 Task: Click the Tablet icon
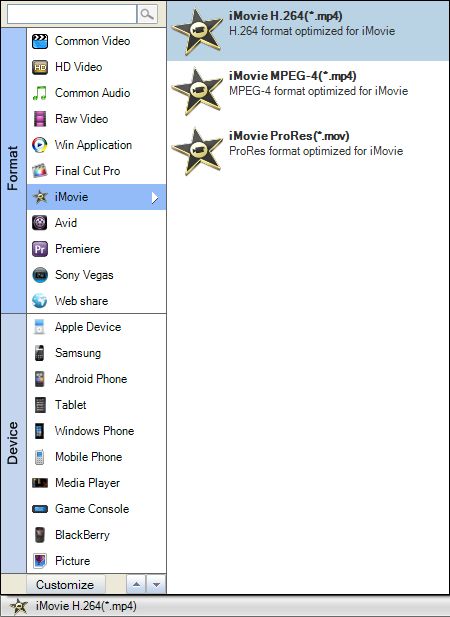(x=40, y=405)
